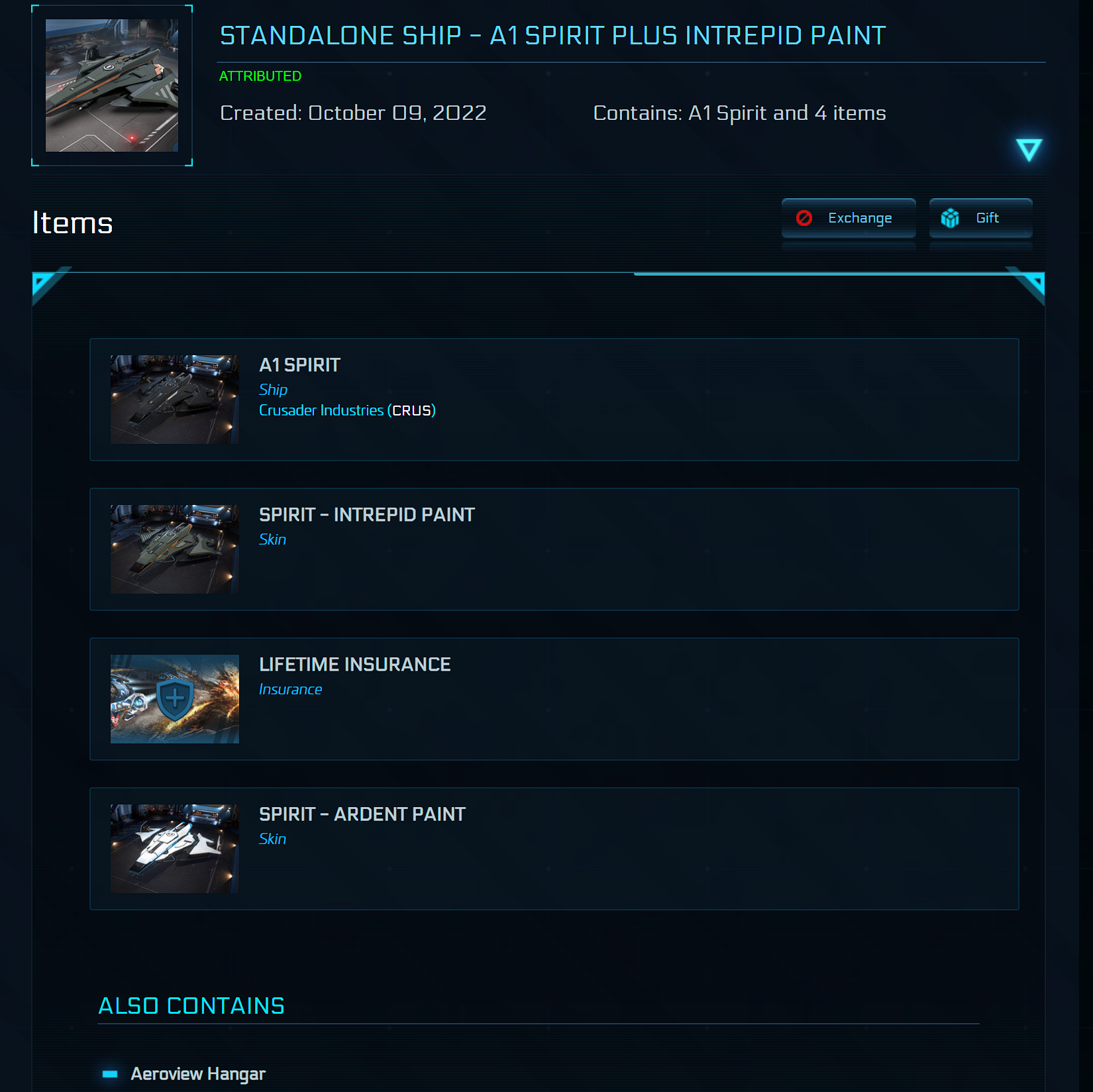Click the Lifetime Insurance shield image

(x=175, y=699)
